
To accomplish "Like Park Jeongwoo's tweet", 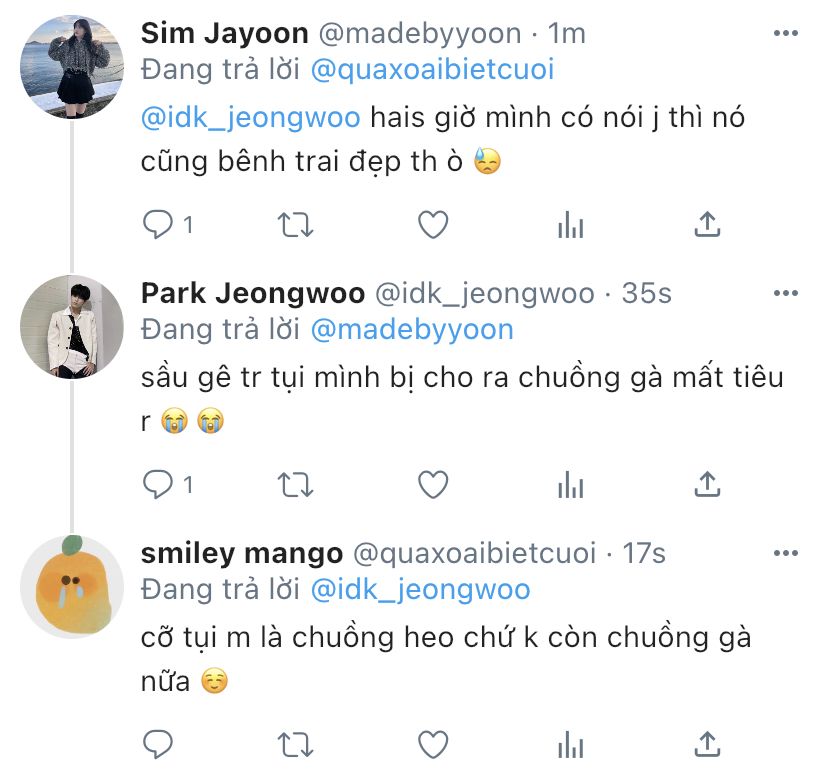I will (432, 486).
